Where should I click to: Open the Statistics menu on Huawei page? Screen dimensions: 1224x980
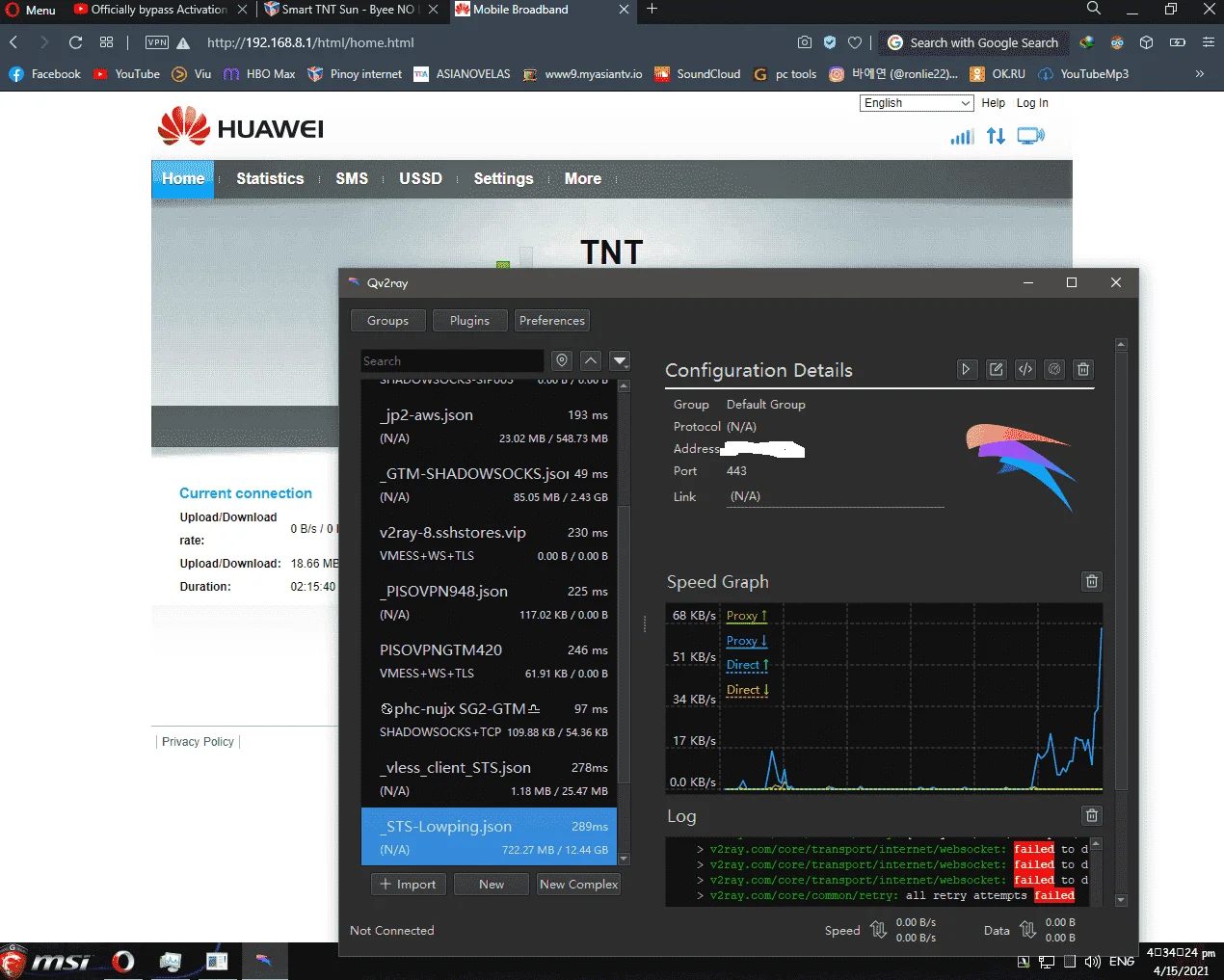click(270, 179)
